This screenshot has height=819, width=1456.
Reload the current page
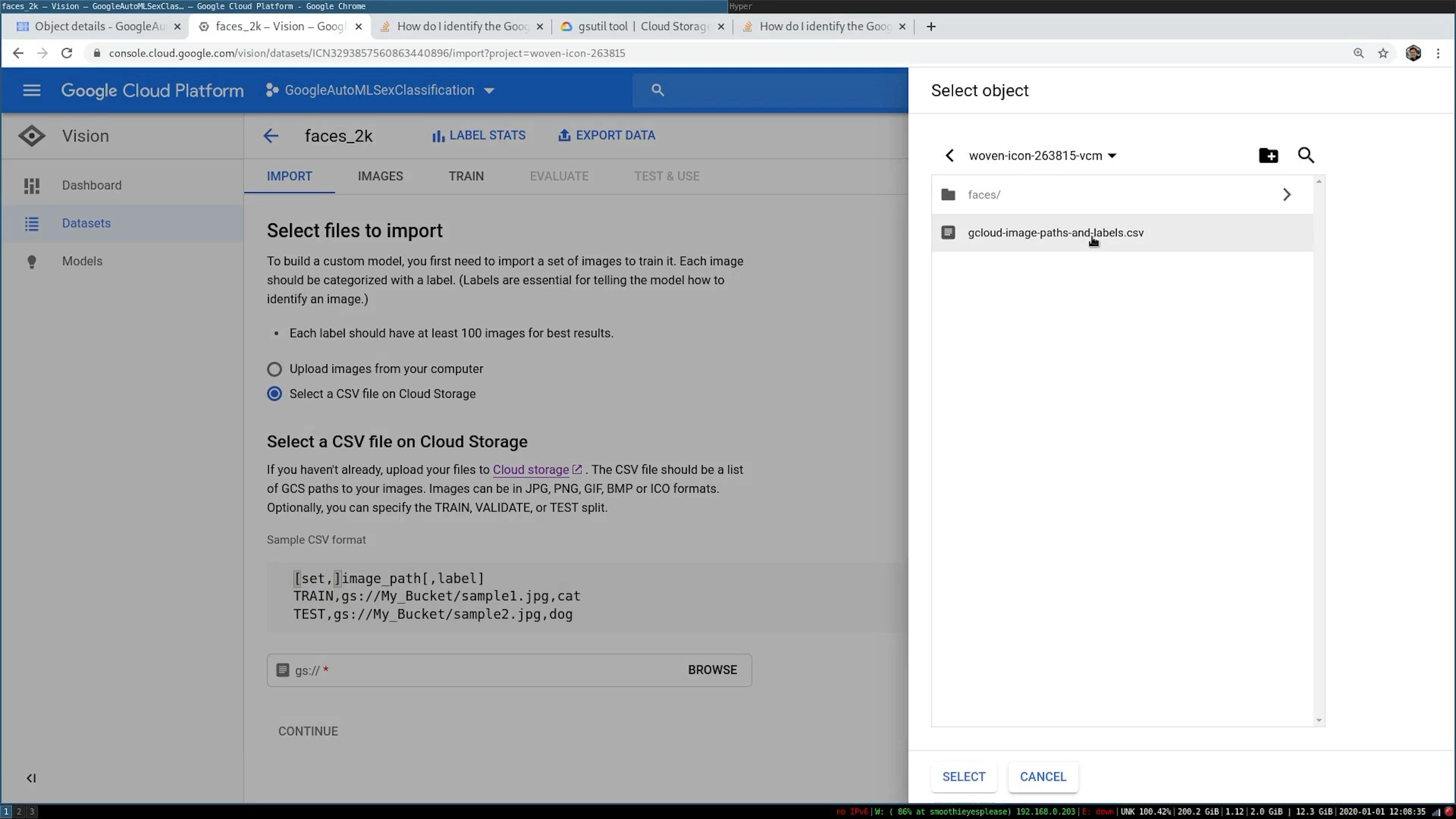(x=67, y=53)
